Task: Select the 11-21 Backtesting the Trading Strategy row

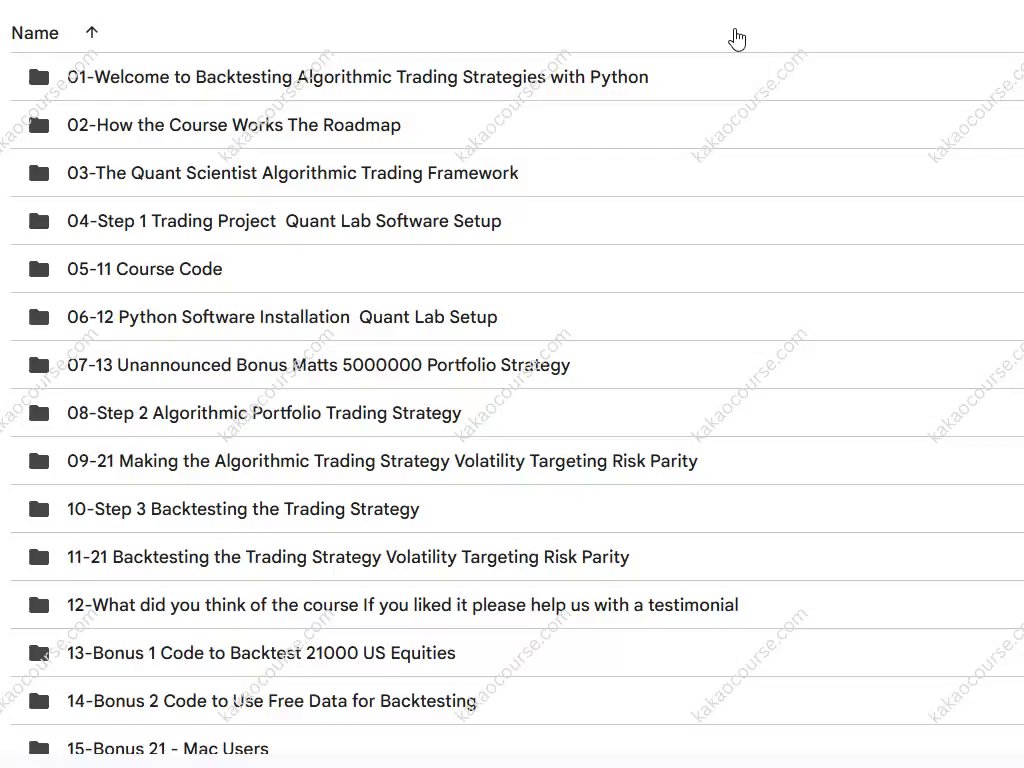Action: [348, 557]
